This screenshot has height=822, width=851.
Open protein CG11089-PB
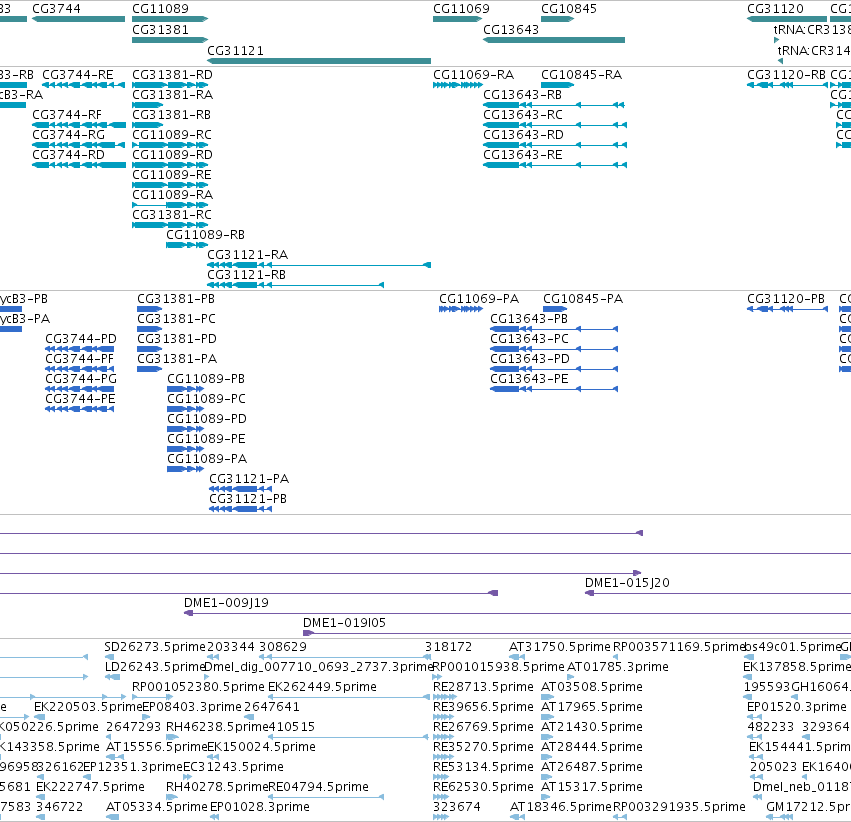click(206, 379)
